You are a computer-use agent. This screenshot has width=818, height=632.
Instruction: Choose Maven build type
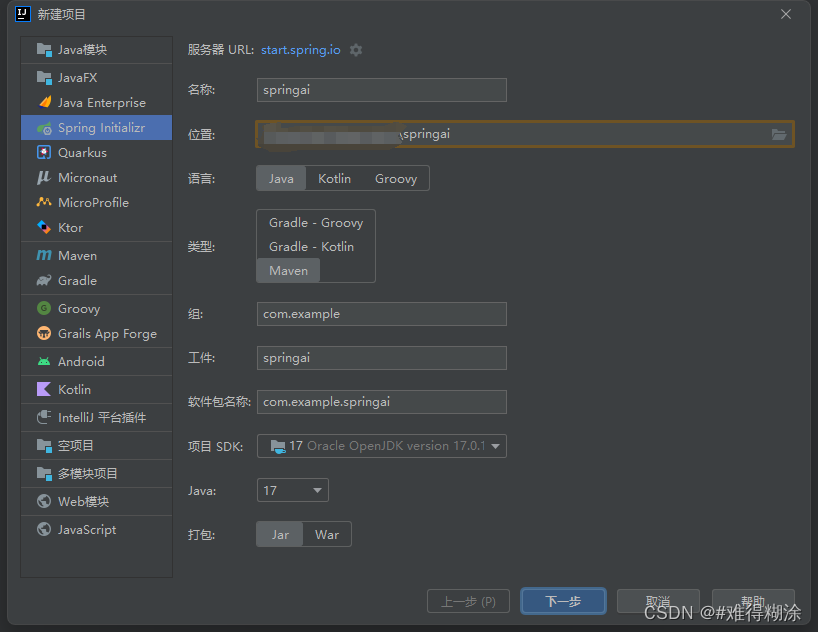(288, 271)
